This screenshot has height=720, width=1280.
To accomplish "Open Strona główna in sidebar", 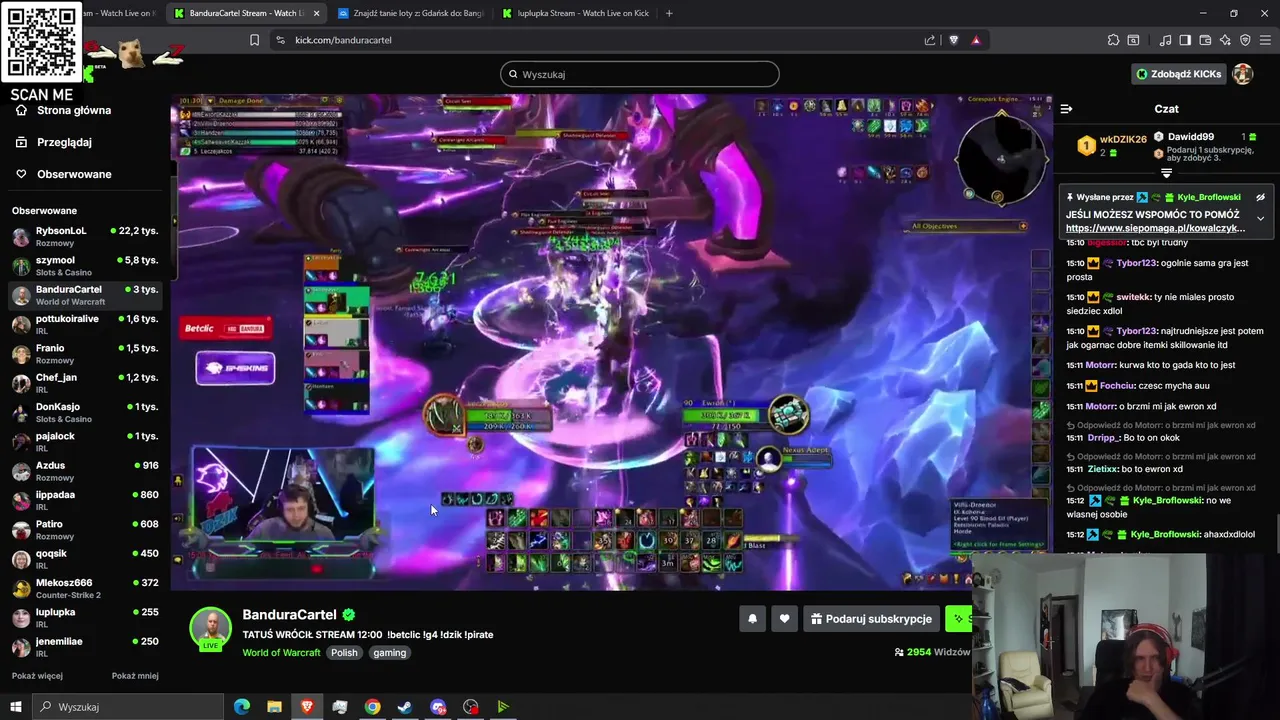I will pyautogui.click(x=73, y=110).
